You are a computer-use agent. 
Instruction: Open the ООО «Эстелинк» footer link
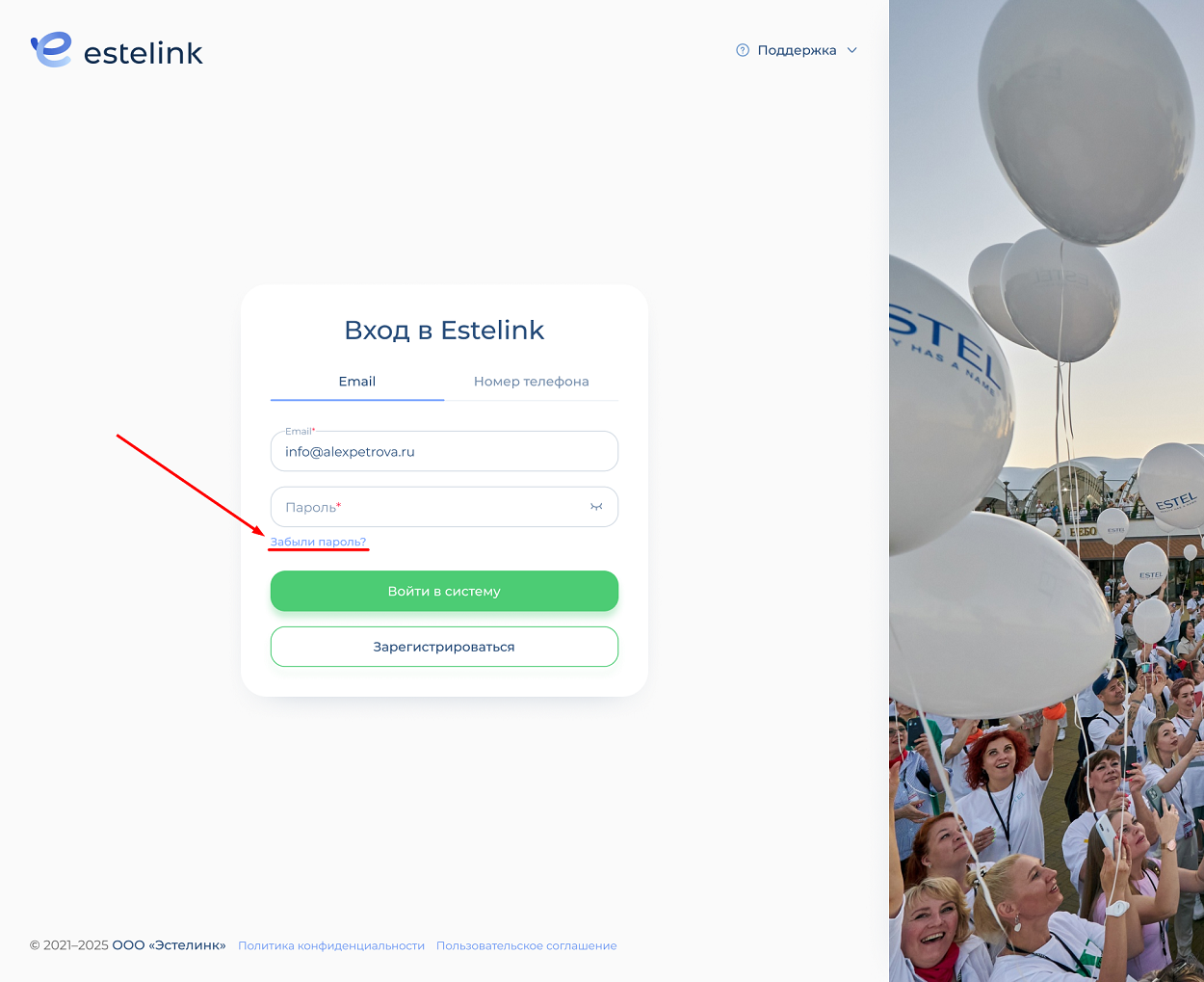[x=170, y=945]
